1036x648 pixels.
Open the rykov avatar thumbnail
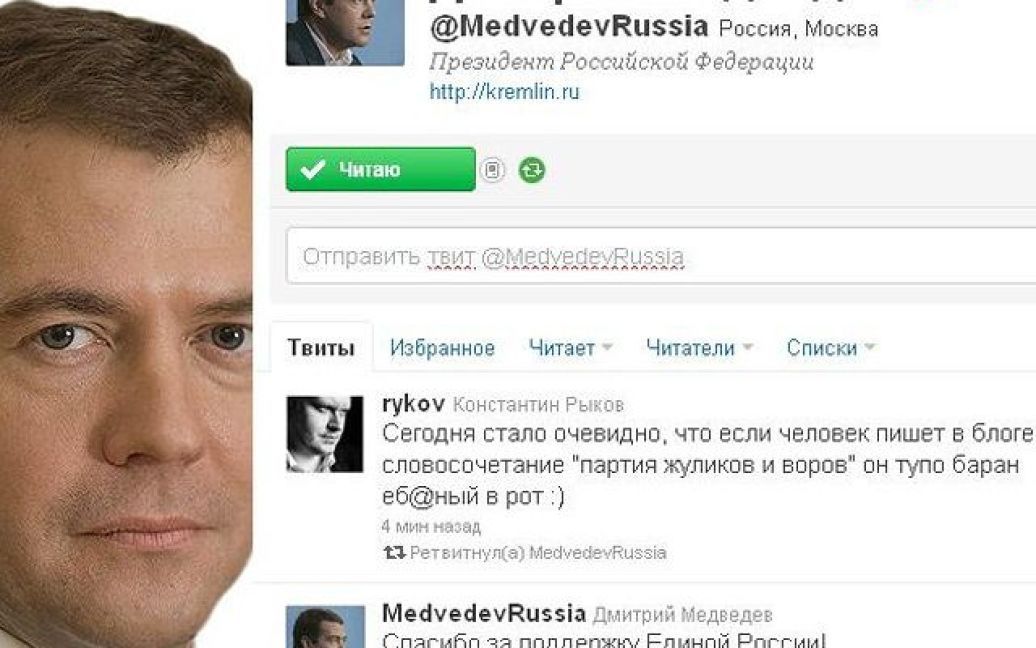(324, 435)
